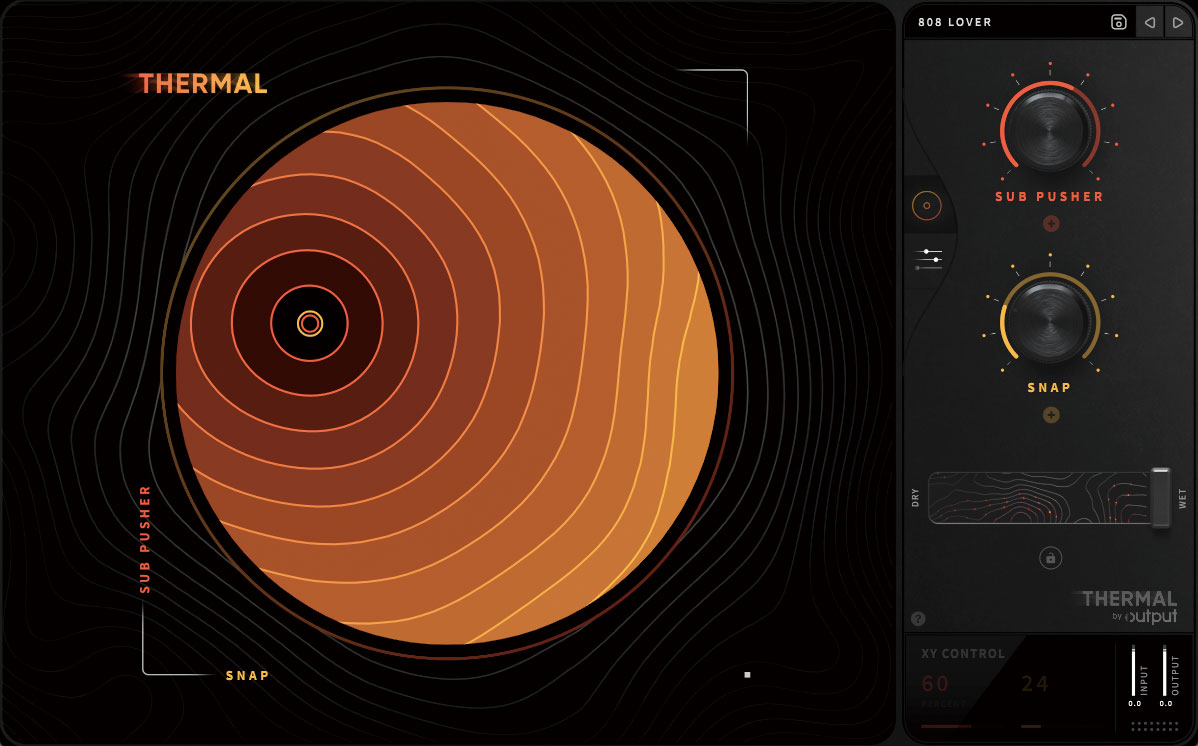Go to the previous preset arrow
Image resolution: width=1198 pixels, height=746 pixels.
tap(1150, 23)
